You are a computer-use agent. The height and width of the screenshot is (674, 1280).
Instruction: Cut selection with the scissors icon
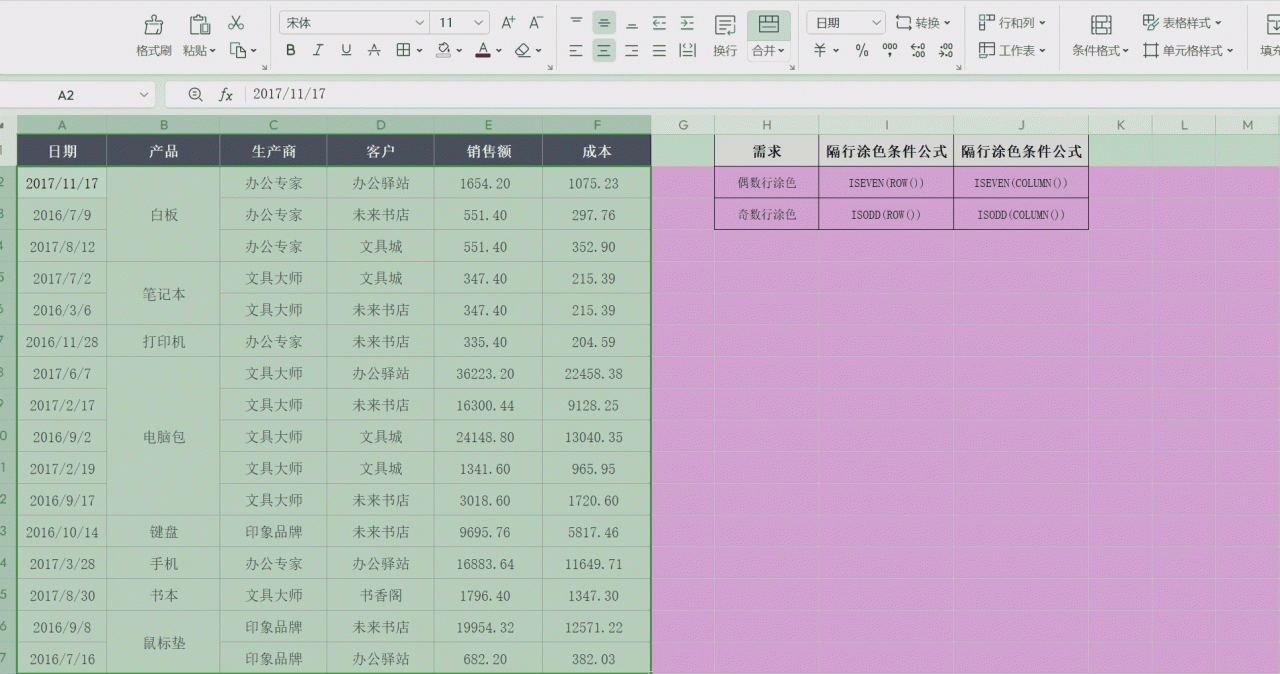236,22
